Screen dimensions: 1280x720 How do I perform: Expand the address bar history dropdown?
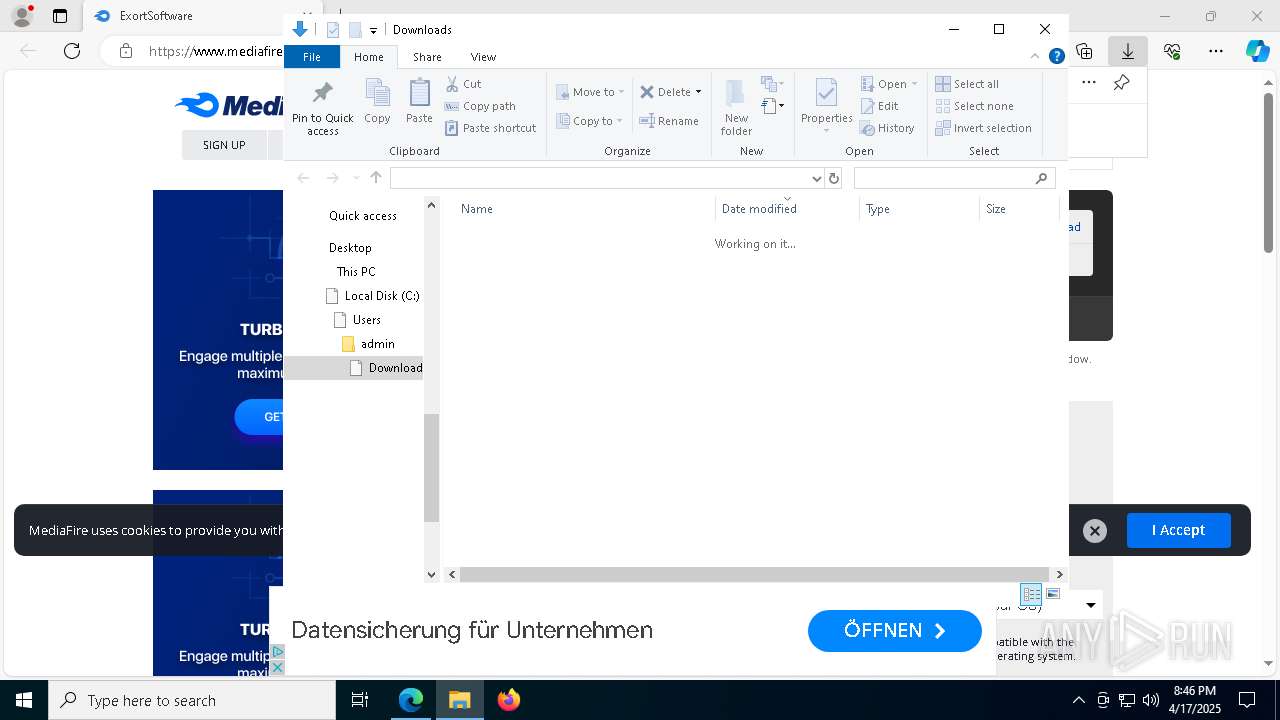coord(816,178)
